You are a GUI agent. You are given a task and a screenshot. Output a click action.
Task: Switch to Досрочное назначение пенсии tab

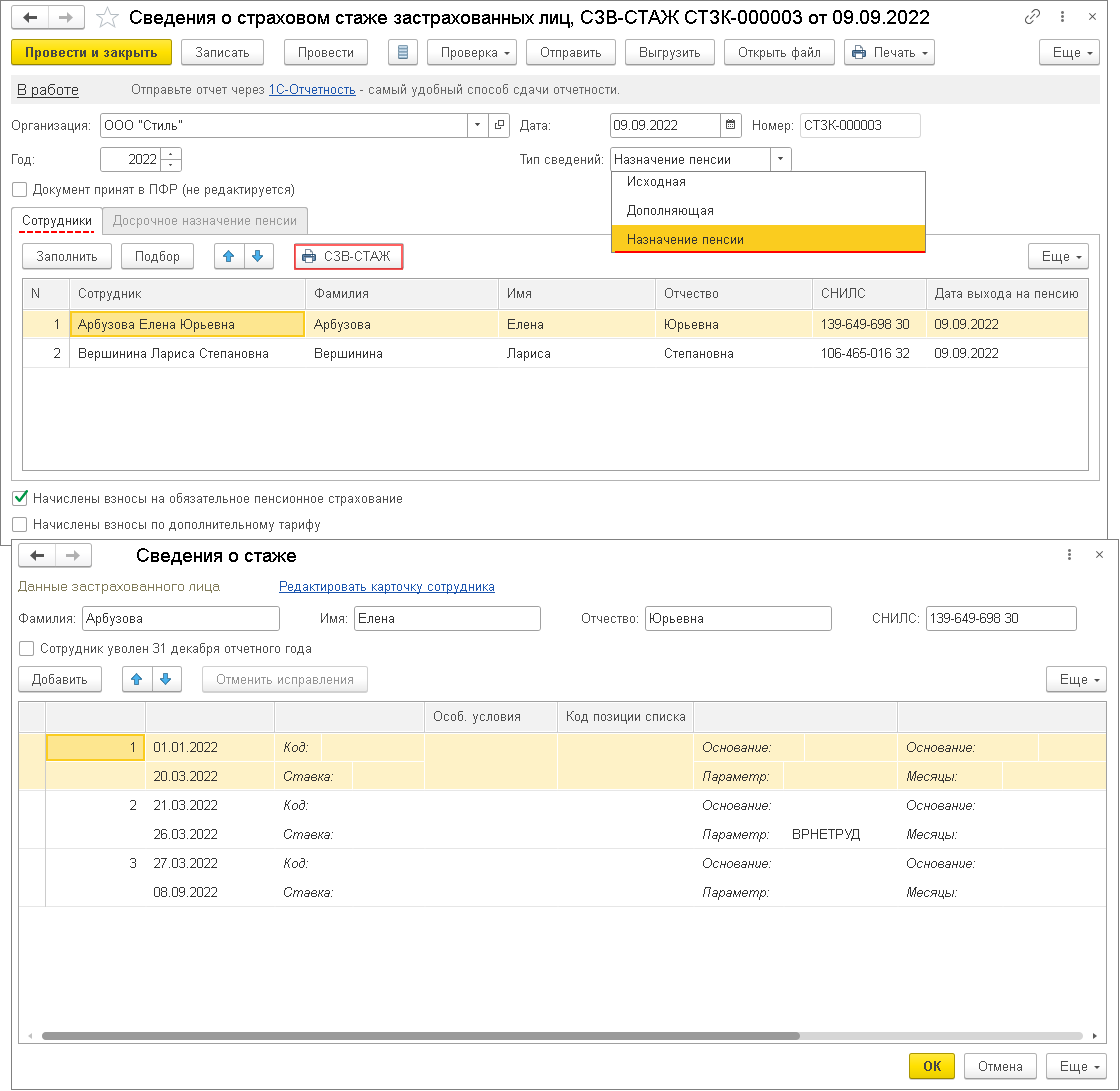point(205,221)
